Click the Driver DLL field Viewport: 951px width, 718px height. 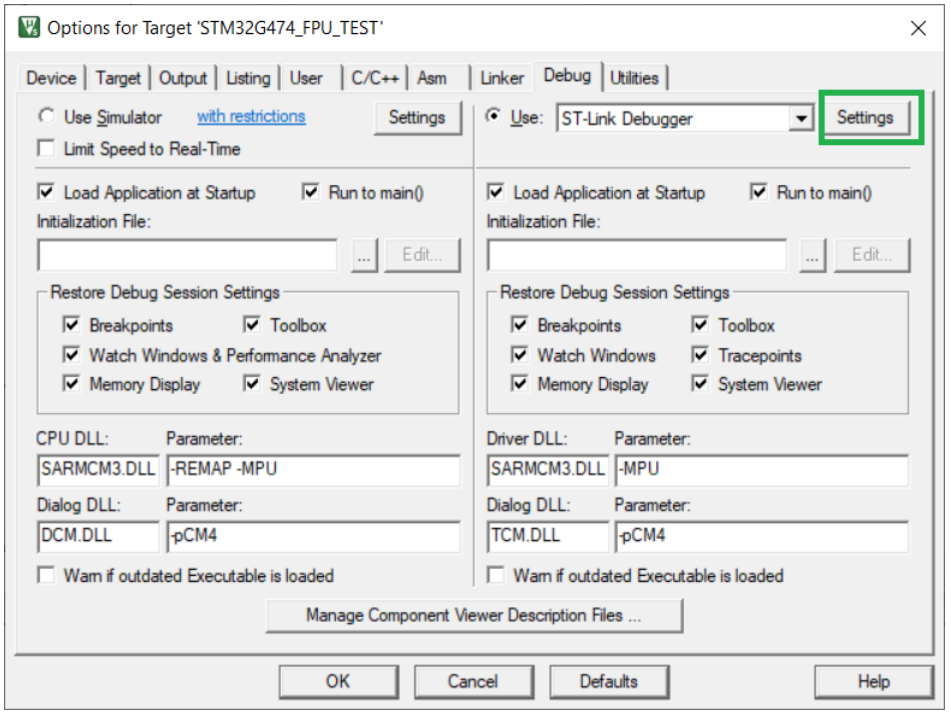click(548, 470)
